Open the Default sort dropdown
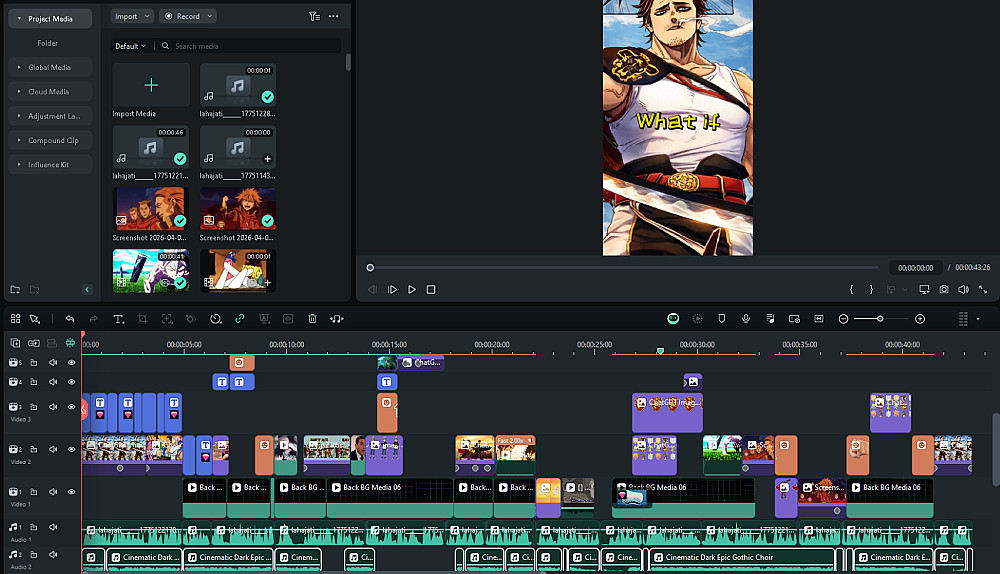The width and height of the screenshot is (1000, 574). point(130,46)
